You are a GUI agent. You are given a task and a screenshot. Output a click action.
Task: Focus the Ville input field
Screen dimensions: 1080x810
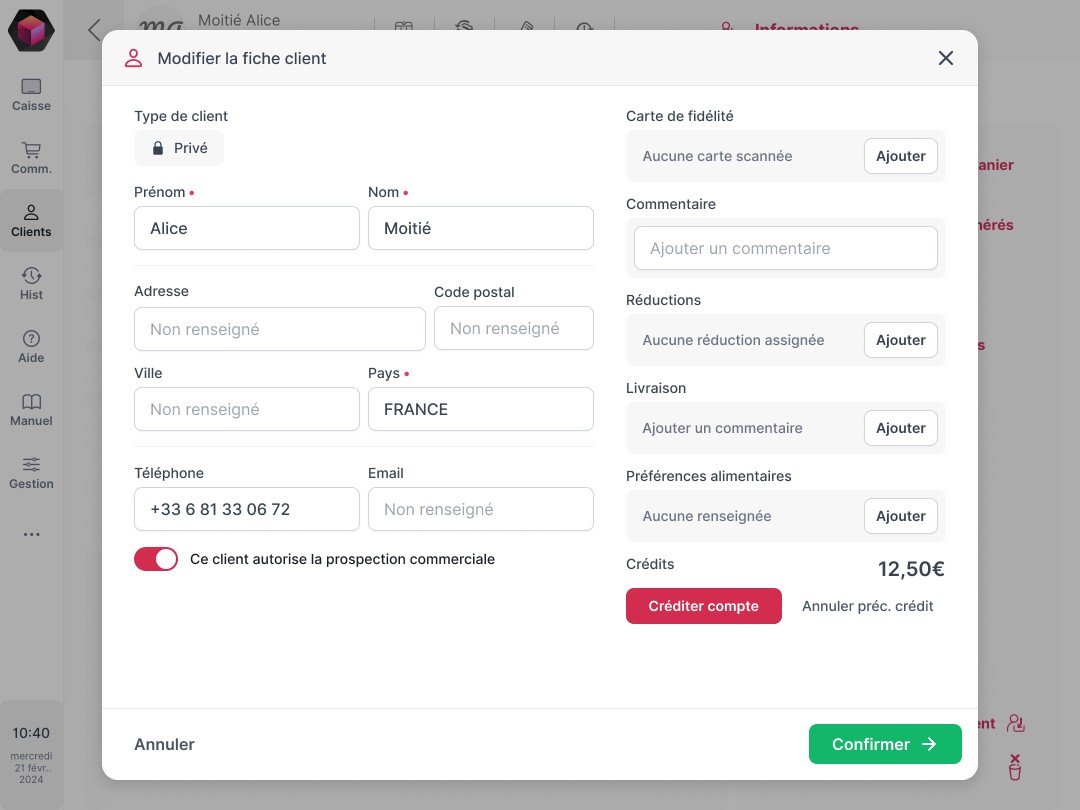pyautogui.click(x=247, y=409)
